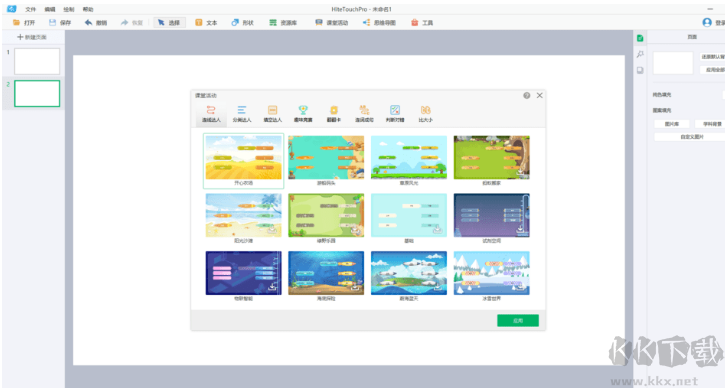Open the animation wand panel icon
The height and width of the screenshot is (388, 725).
click(640, 54)
